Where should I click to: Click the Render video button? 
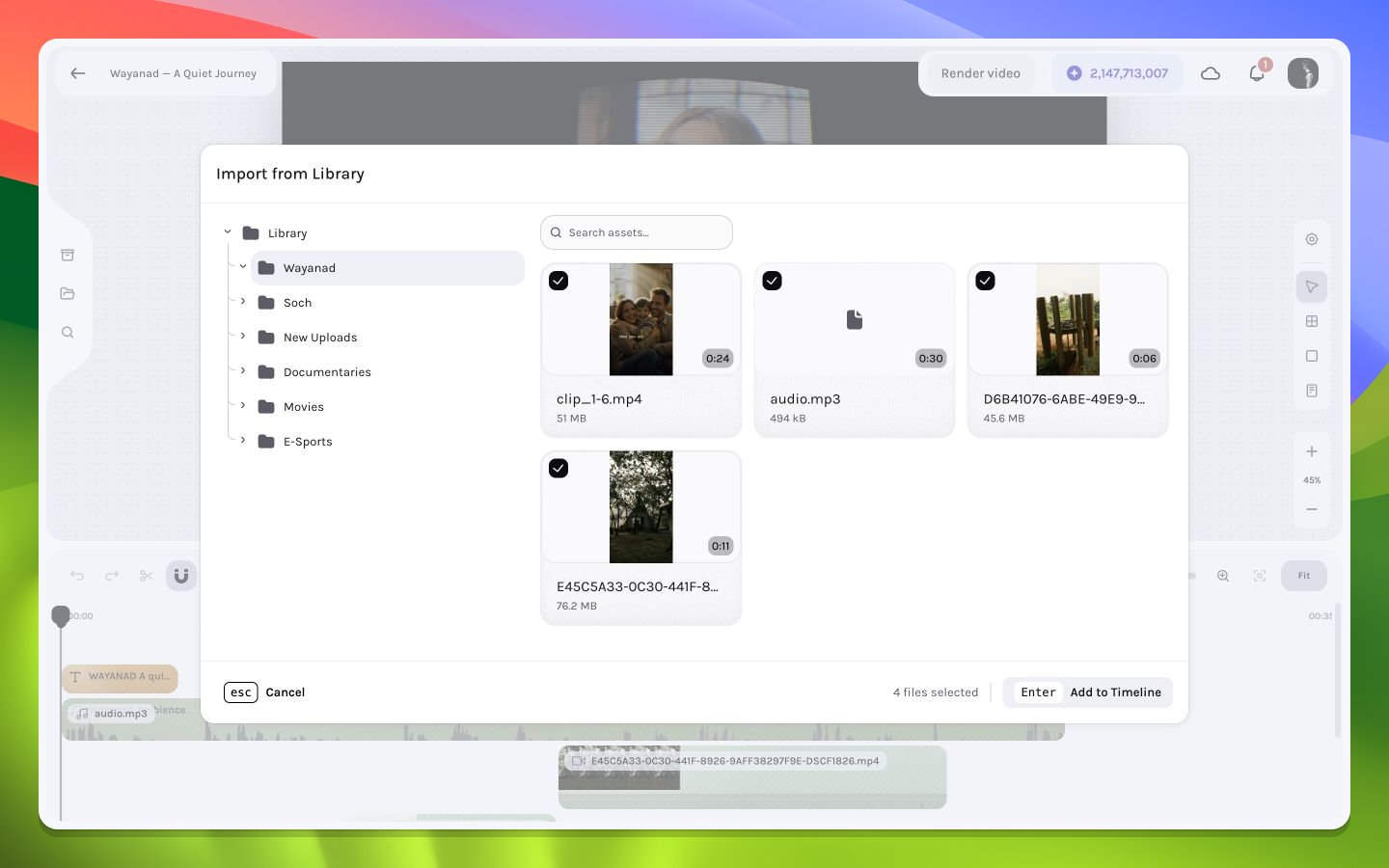click(x=980, y=73)
